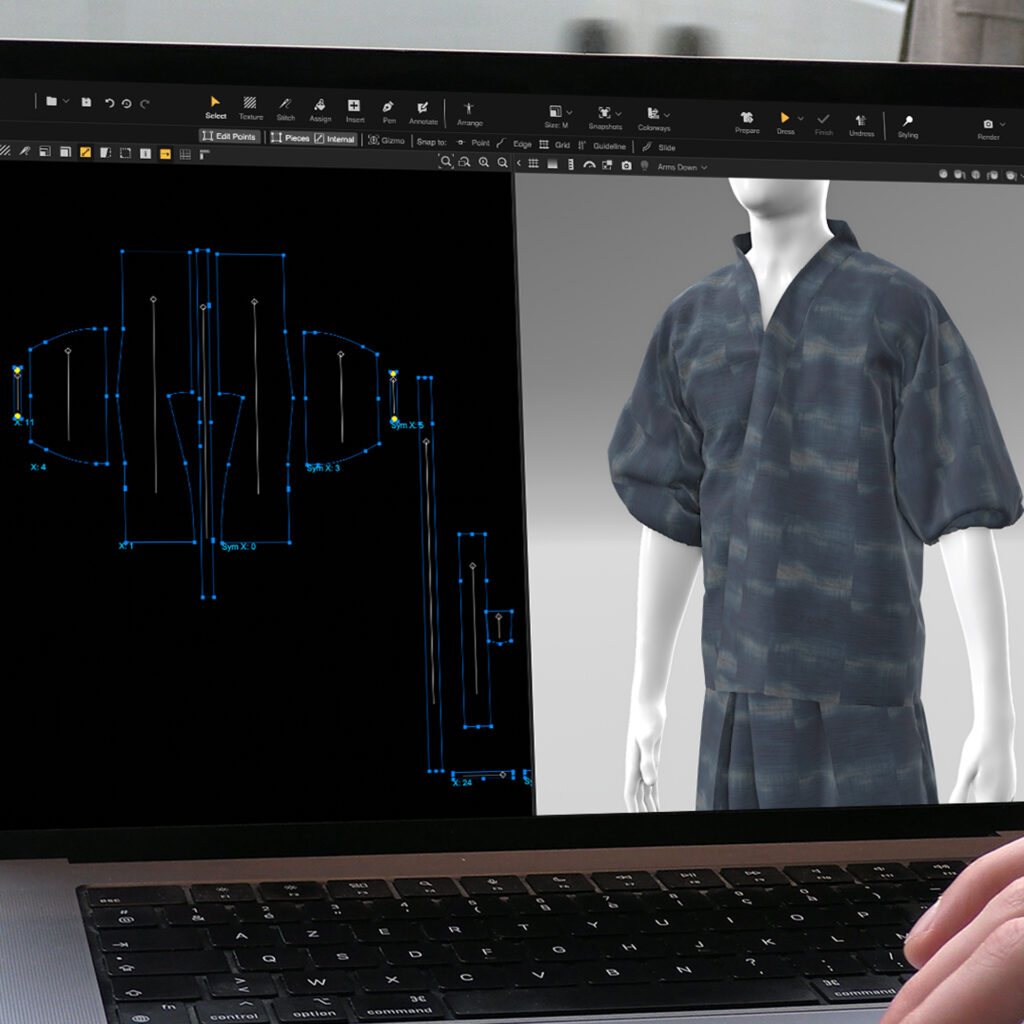Undo the last action
Image resolution: width=1024 pixels, height=1024 pixels.
coord(109,103)
